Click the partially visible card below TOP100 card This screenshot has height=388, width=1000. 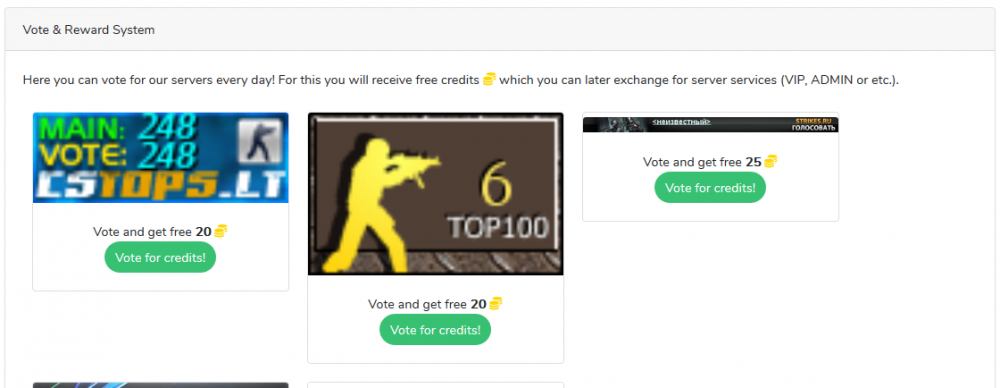tap(436, 385)
